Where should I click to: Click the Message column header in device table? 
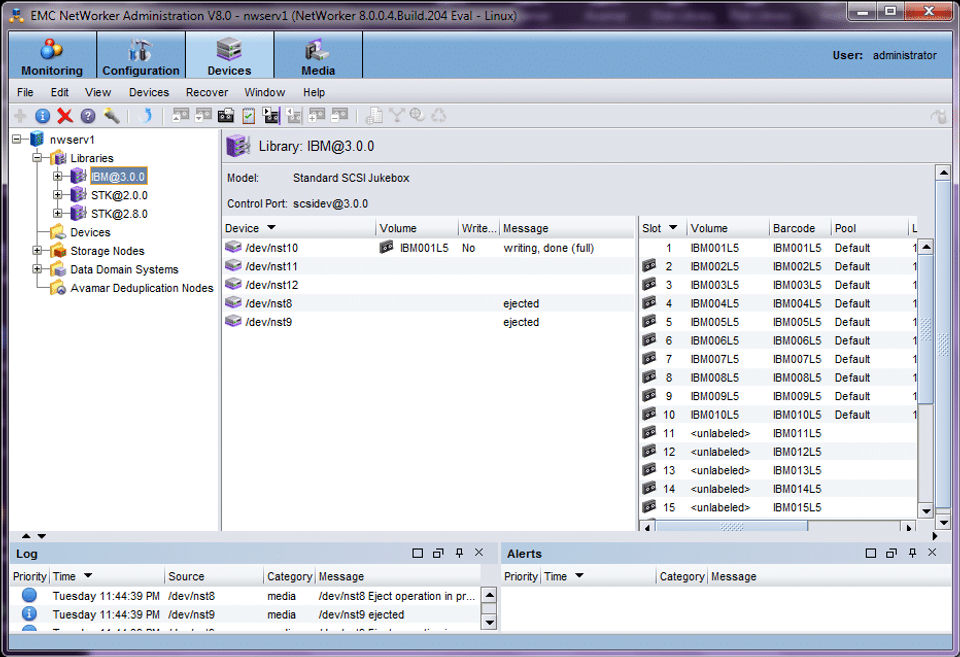566,228
